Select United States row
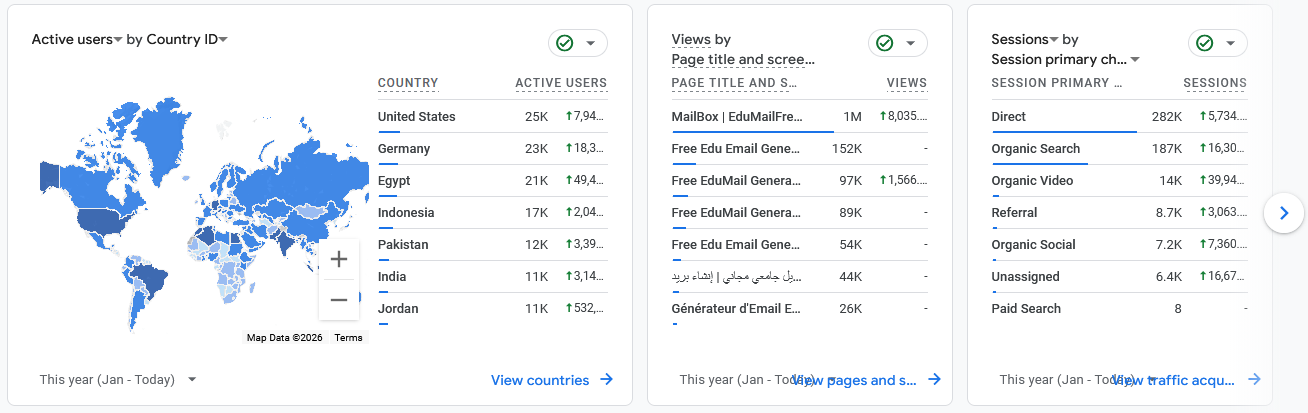Viewport: 1308px width, 413px height. 493,117
